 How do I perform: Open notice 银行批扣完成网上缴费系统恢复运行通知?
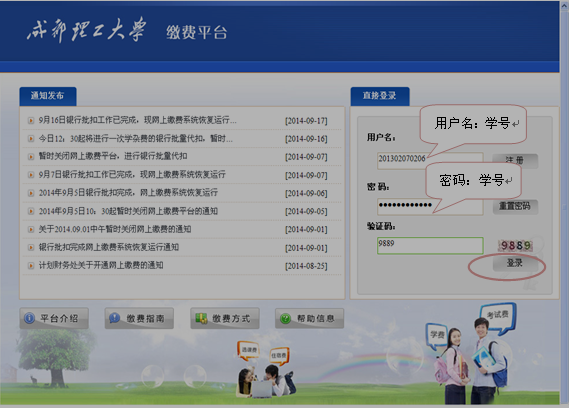click(x=109, y=247)
